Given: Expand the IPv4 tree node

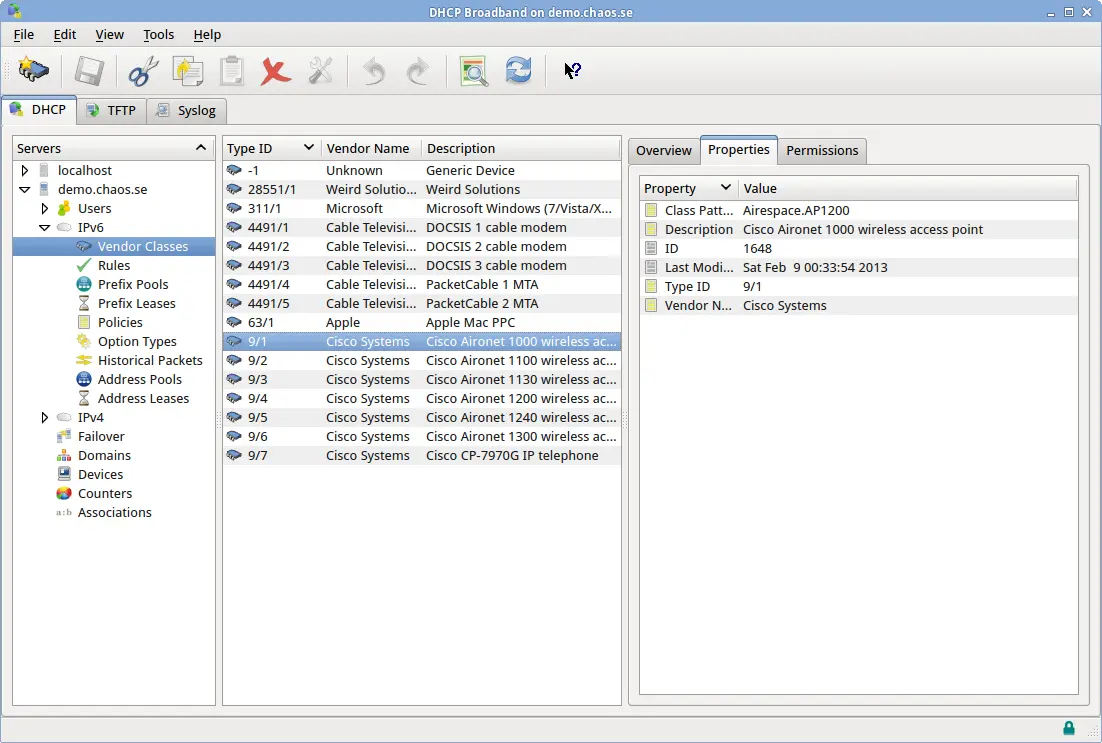Looking at the screenshot, I should [x=45, y=418].
